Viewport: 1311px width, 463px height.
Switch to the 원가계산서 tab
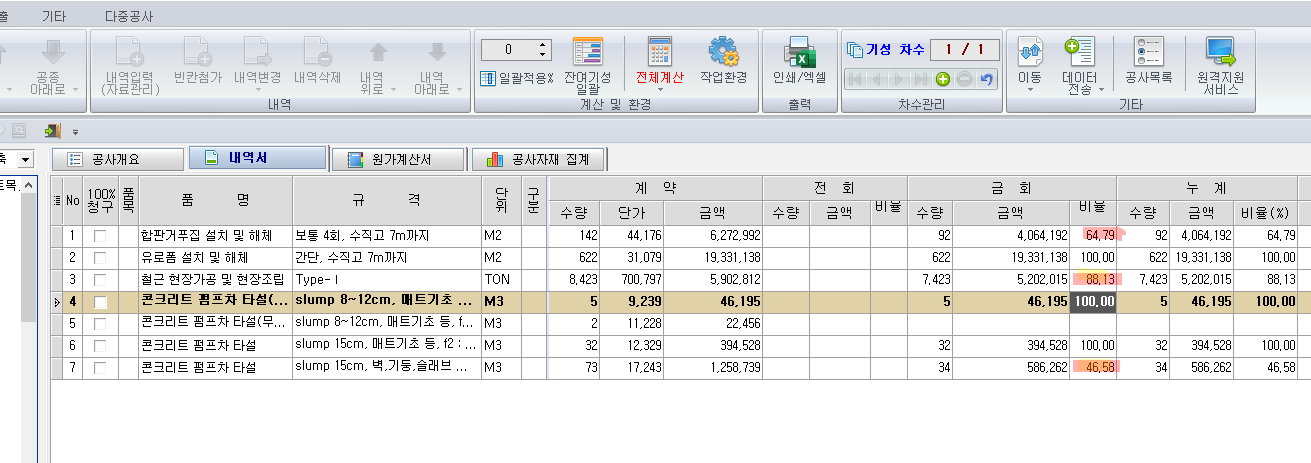(x=398, y=159)
